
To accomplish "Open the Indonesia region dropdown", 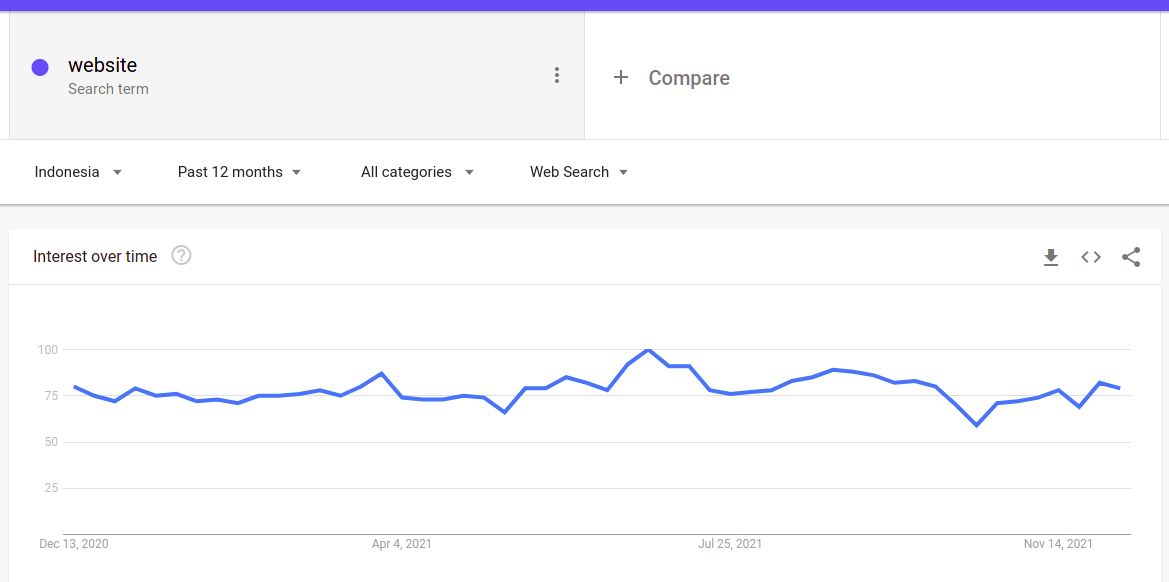I will pyautogui.click(x=78, y=172).
